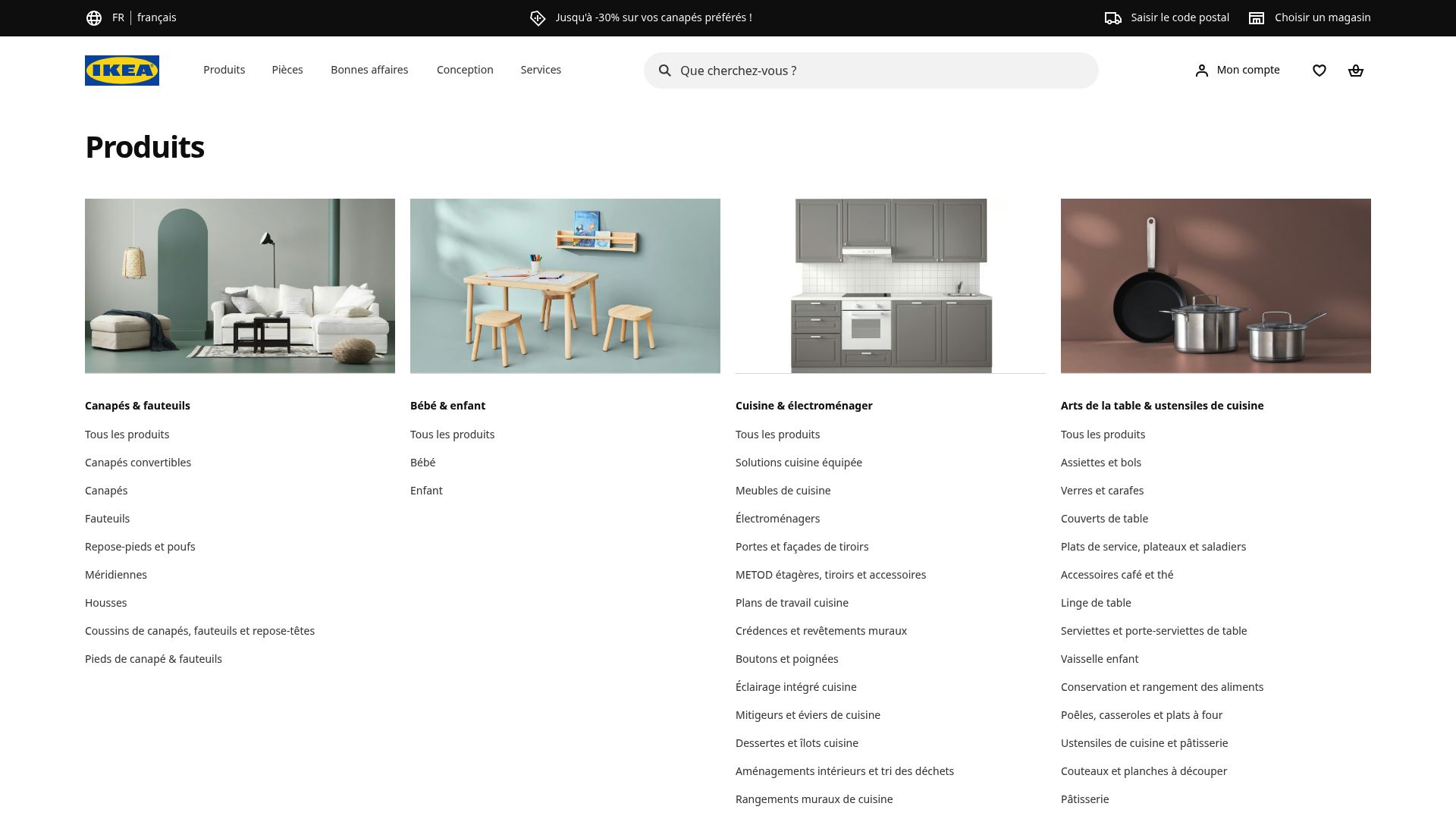Open the wishlist heart icon
The width and height of the screenshot is (1456, 819).
[x=1320, y=70]
